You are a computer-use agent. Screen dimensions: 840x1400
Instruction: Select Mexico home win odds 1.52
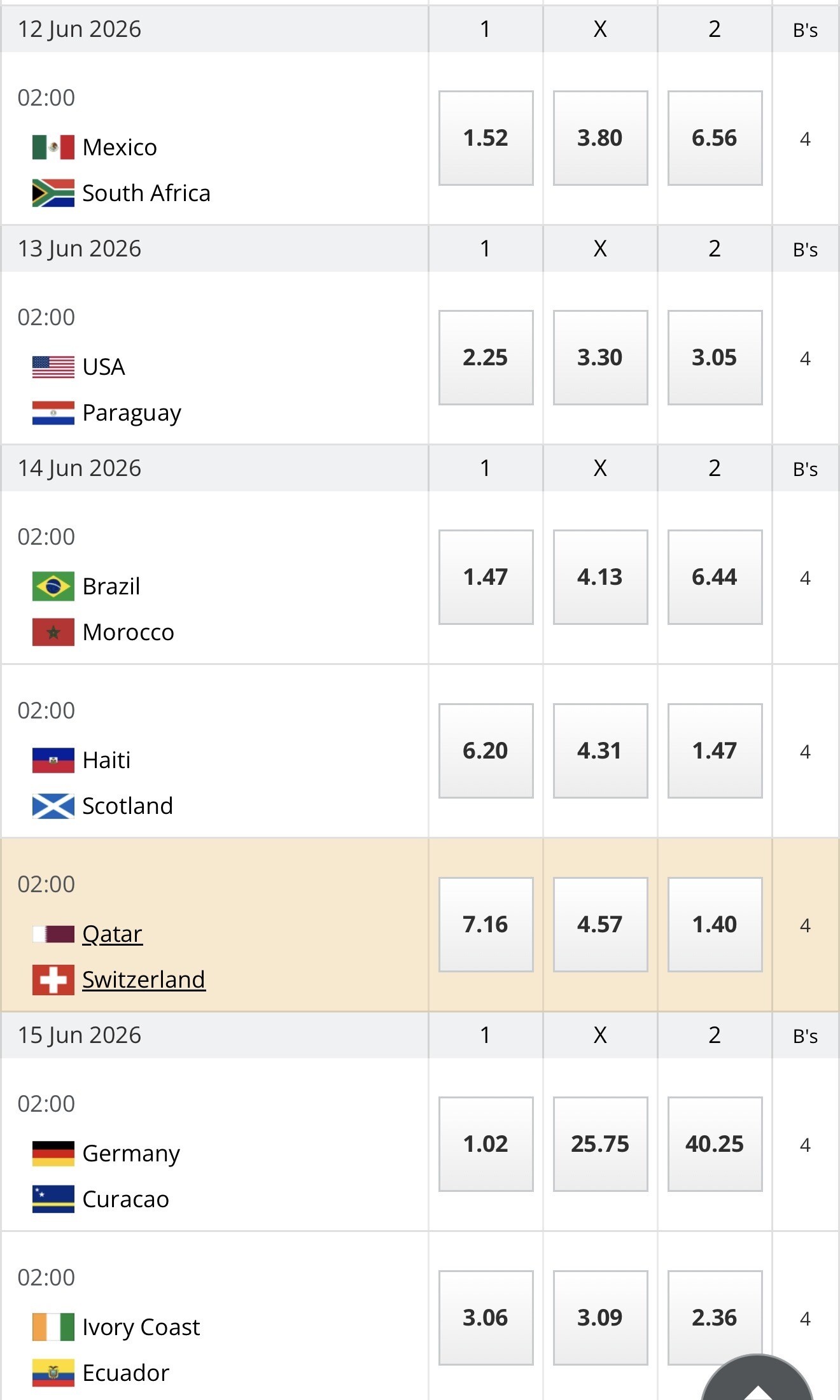pos(486,138)
